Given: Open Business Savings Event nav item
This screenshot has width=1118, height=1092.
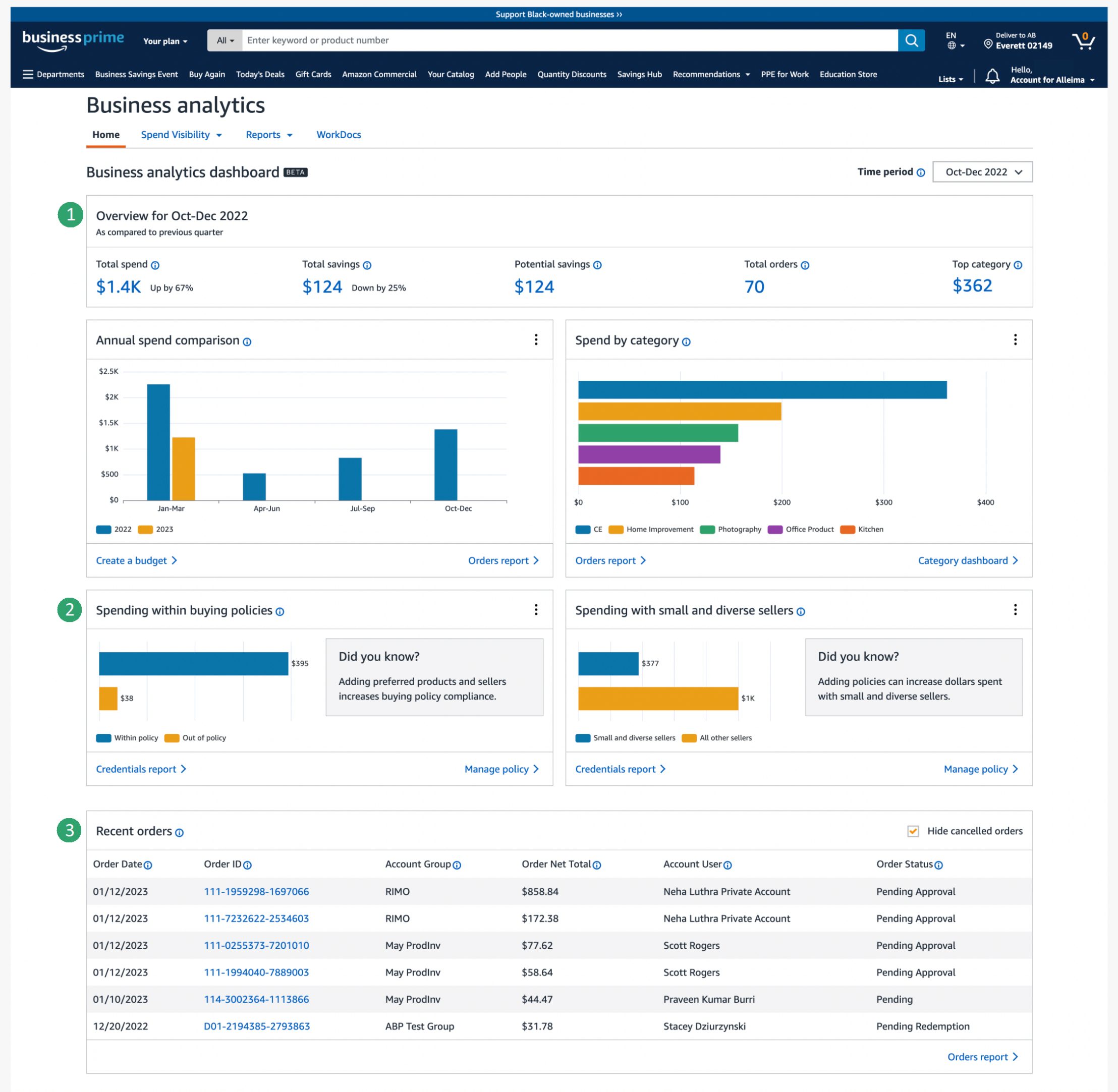Looking at the screenshot, I should (137, 75).
